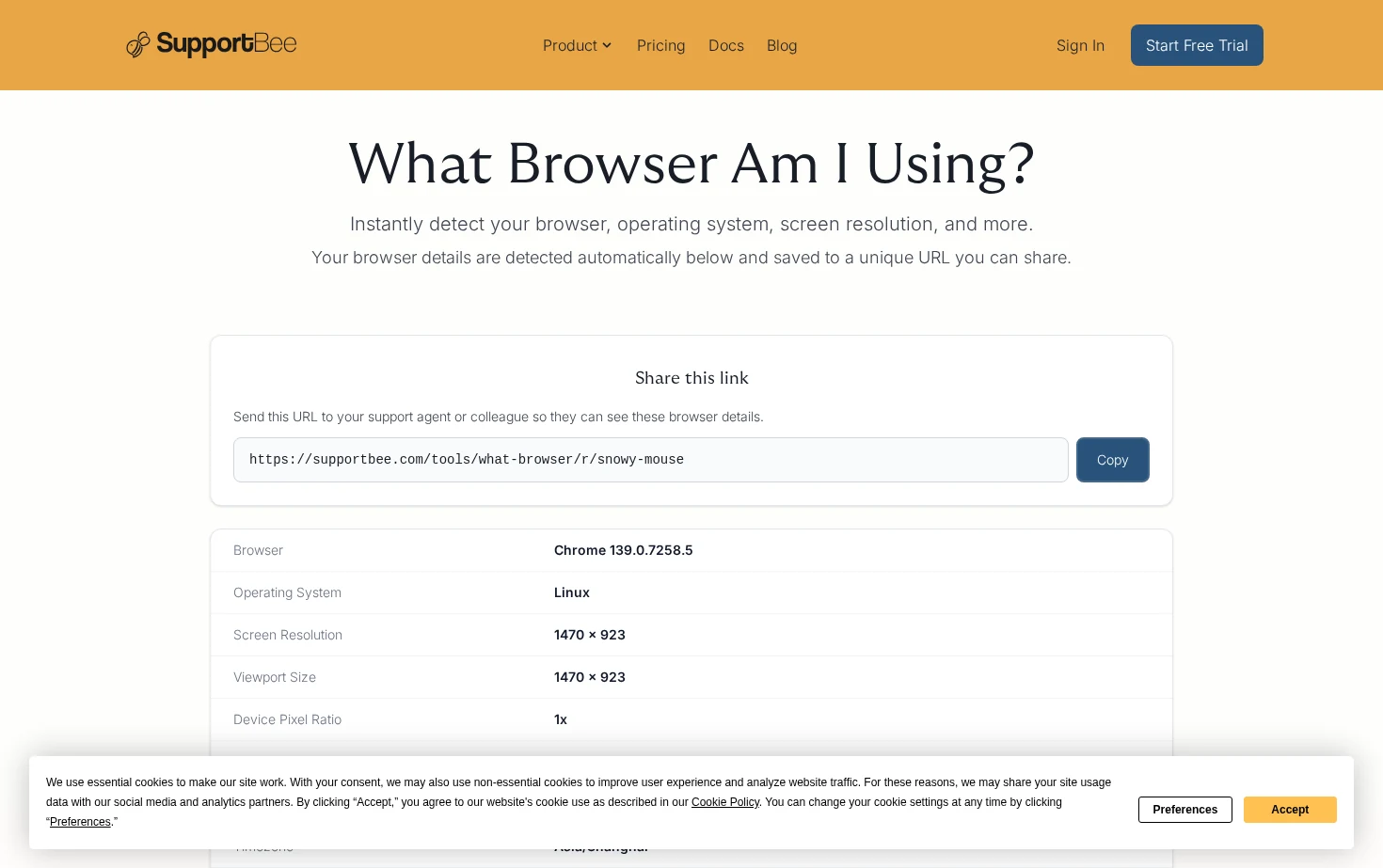This screenshot has width=1383, height=868.
Task: Click the Preferences cookie button
Action: pyautogui.click(x=1185, y=810)
